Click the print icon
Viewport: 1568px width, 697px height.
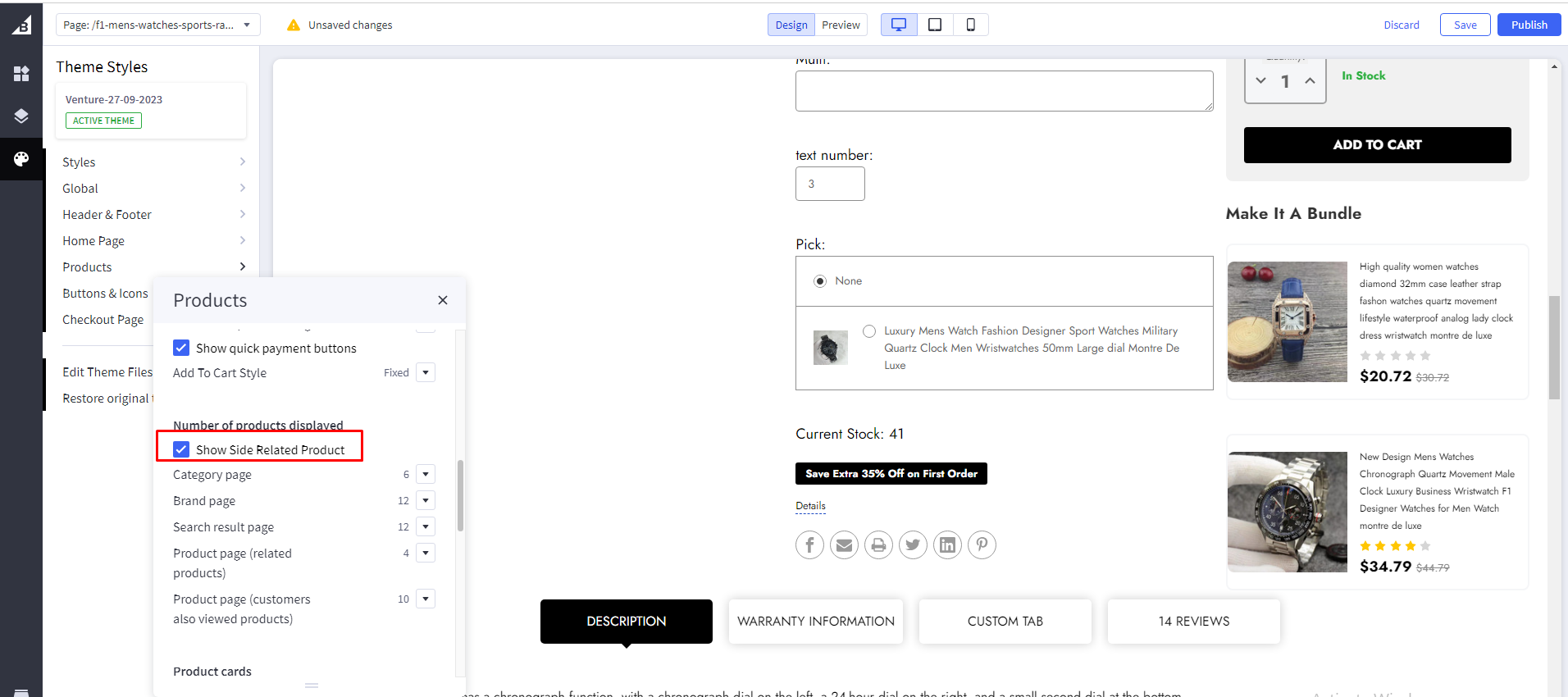(x=878, y=544)
